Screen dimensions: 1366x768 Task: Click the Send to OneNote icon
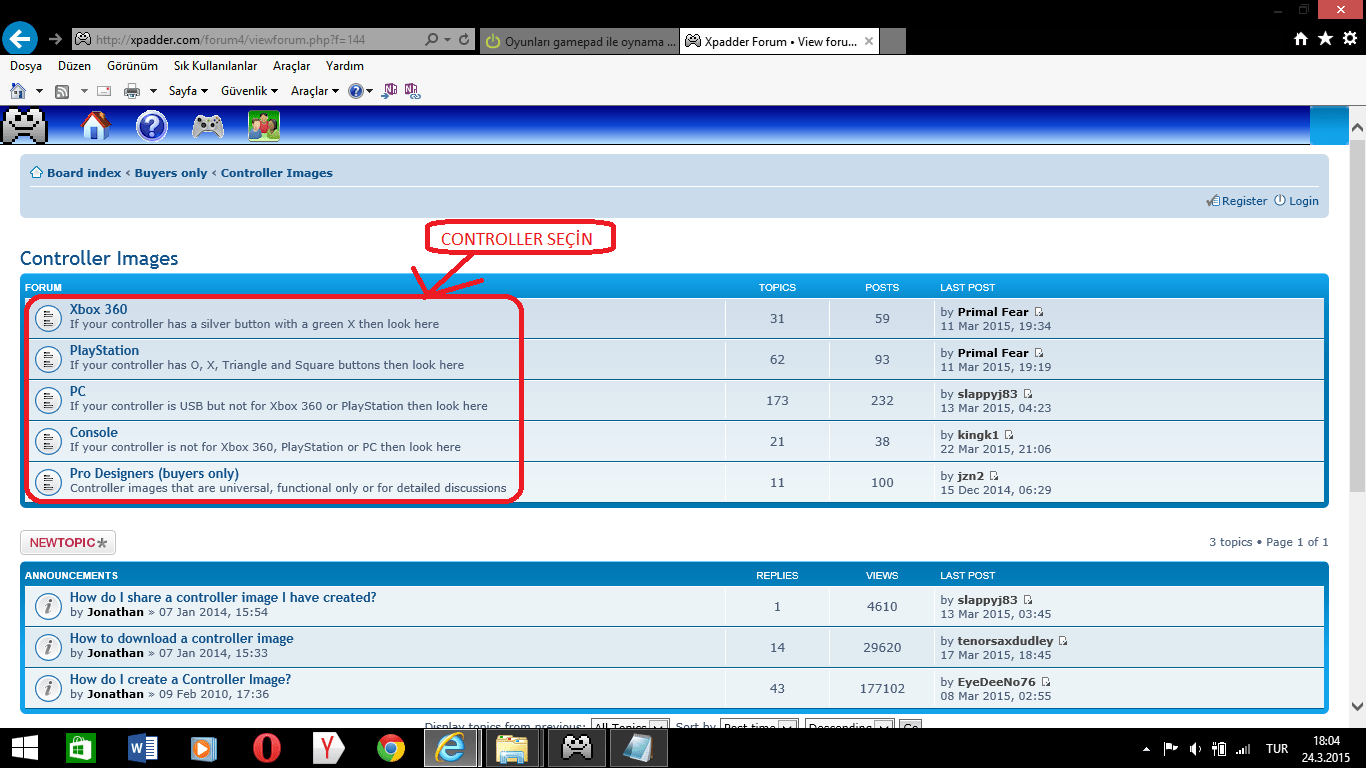click(390, 91)
